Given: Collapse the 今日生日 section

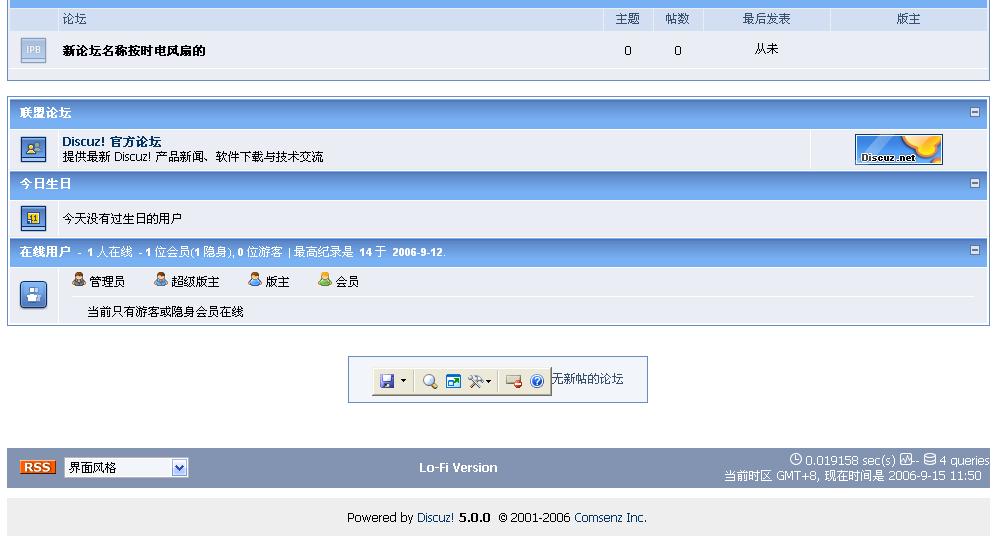Looking at the screenshot, I should point(975,184).
